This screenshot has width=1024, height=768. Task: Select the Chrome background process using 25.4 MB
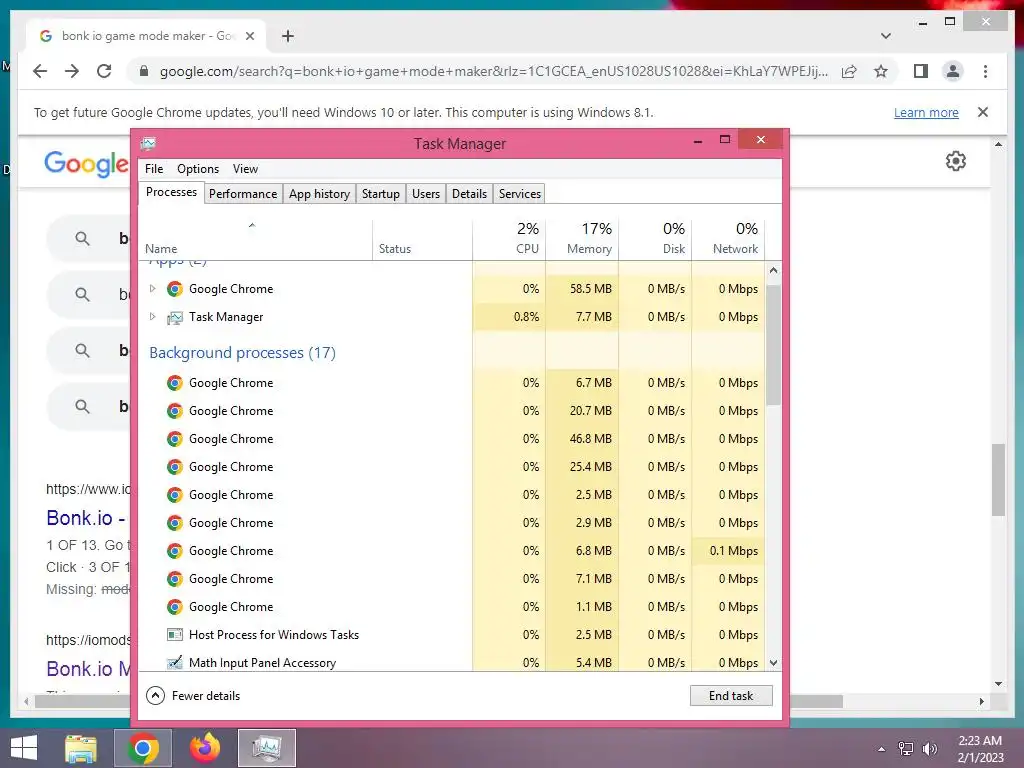point(451,467)
